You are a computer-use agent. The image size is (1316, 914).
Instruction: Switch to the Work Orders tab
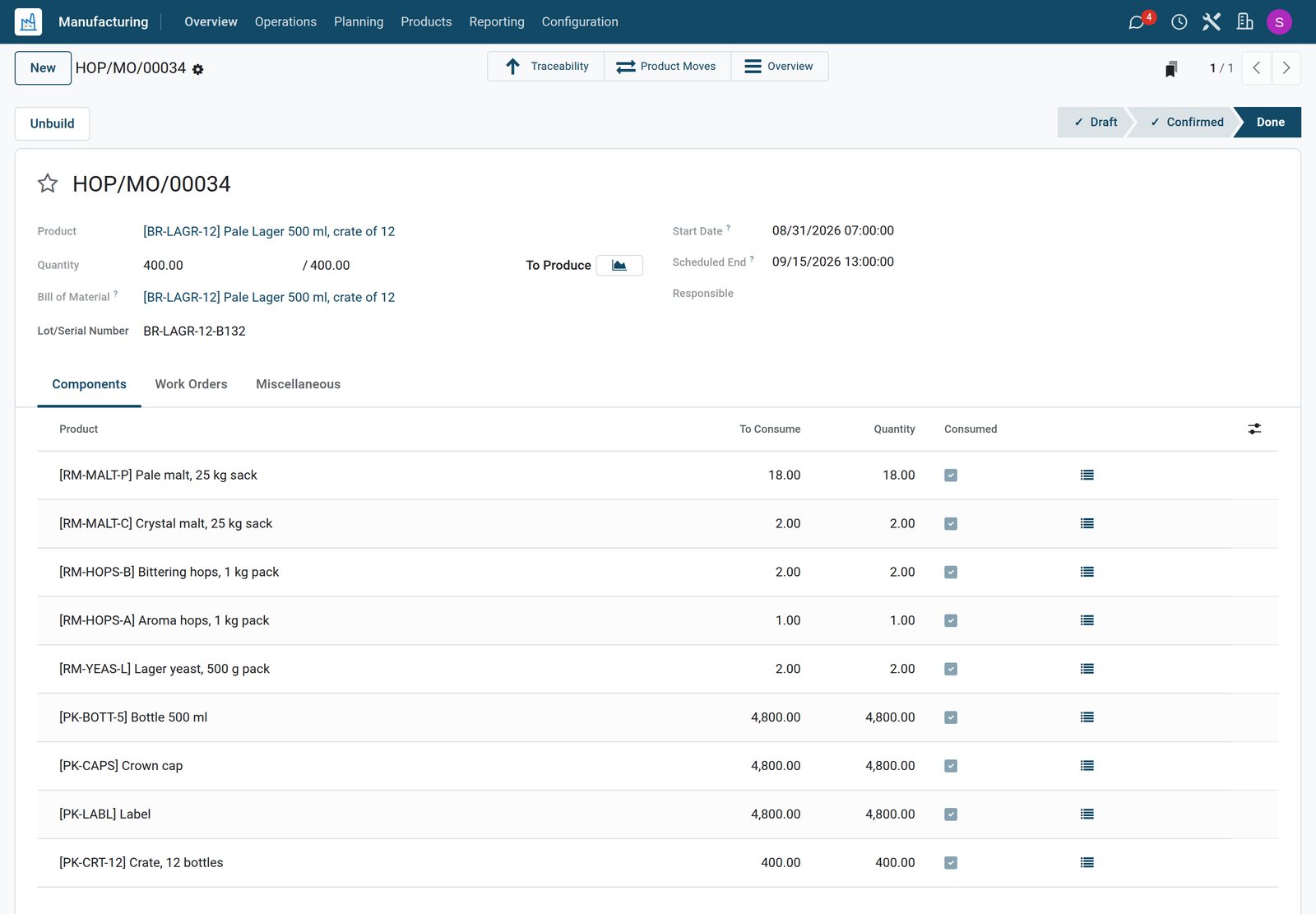point(191,384)
